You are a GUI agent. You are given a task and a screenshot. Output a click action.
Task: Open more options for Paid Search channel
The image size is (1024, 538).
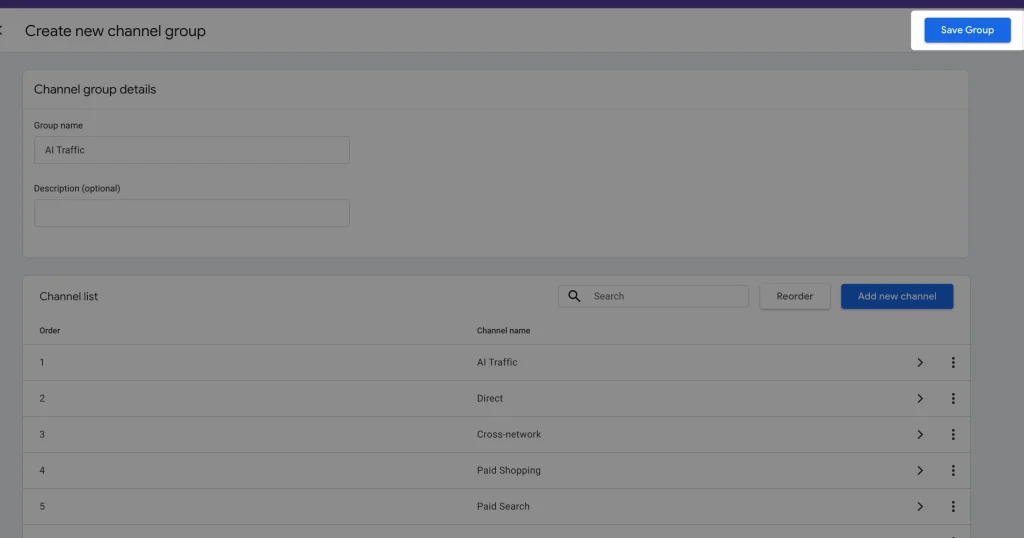953,506
